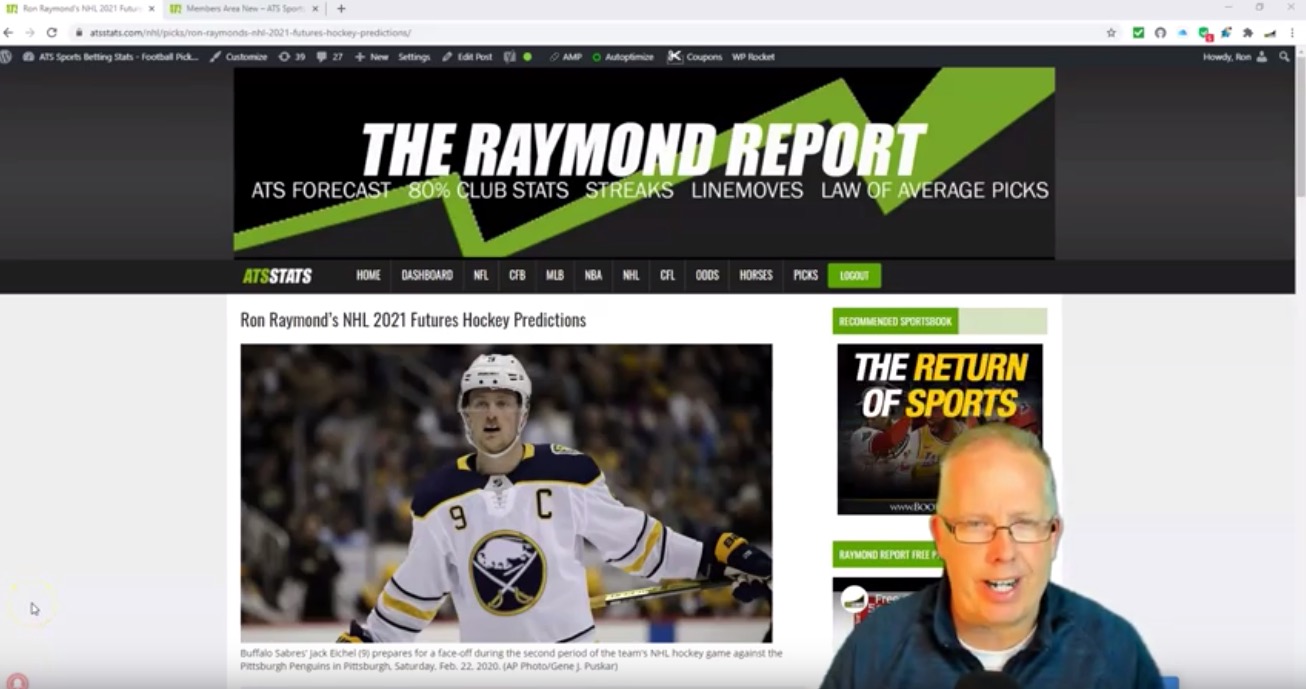Open DASHBOARD in the site navigation
This screenshot has width=1306, height=689.
tap(427, 275)
